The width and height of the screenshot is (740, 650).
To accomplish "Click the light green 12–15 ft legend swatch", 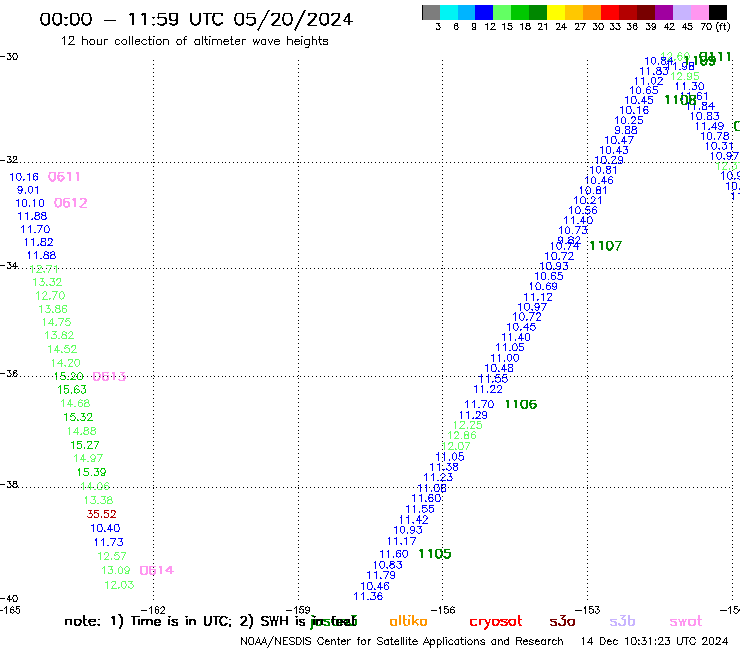I will (x=502, y=12).
